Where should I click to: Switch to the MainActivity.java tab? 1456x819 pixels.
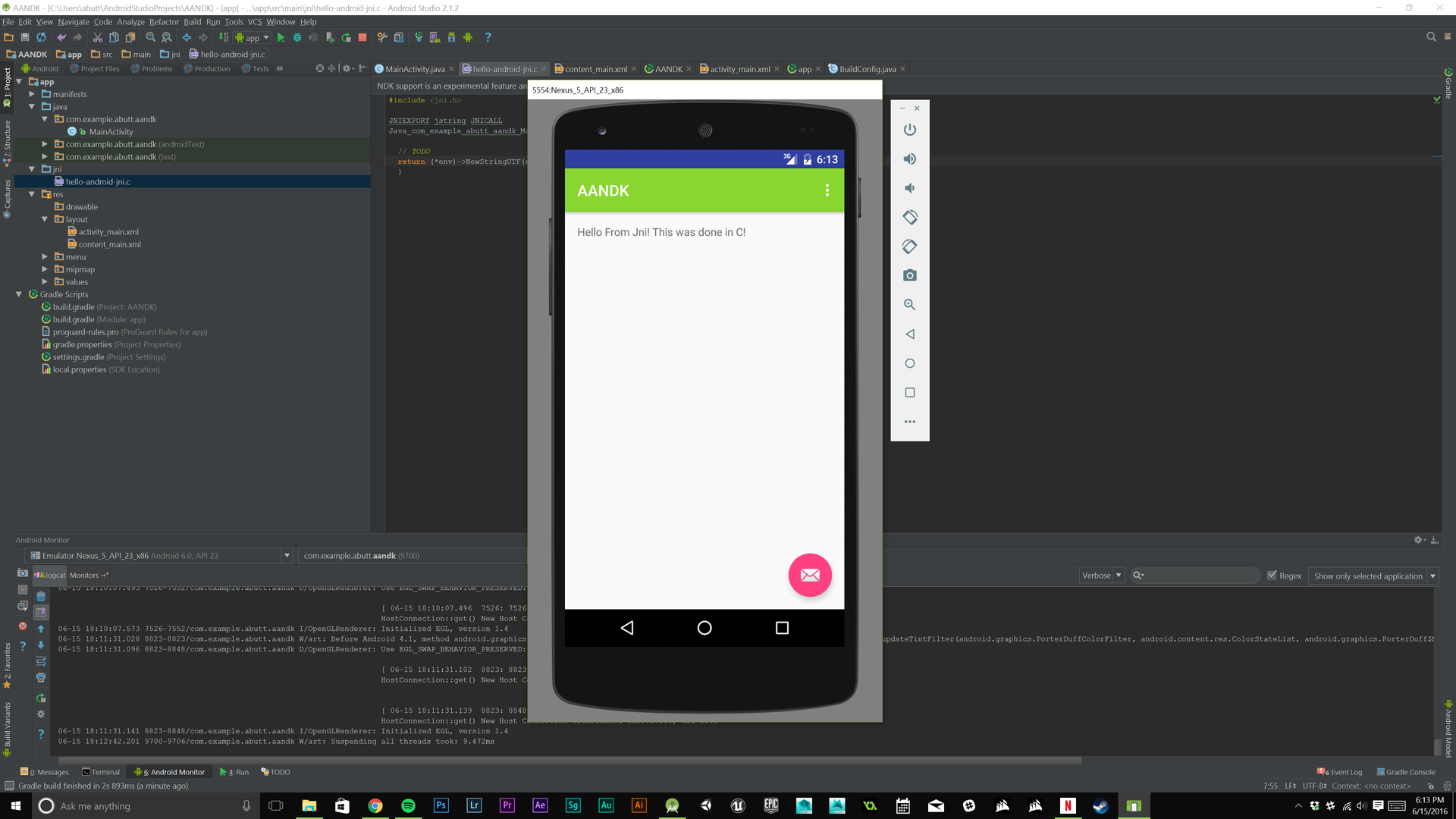(x=413, y=68)
